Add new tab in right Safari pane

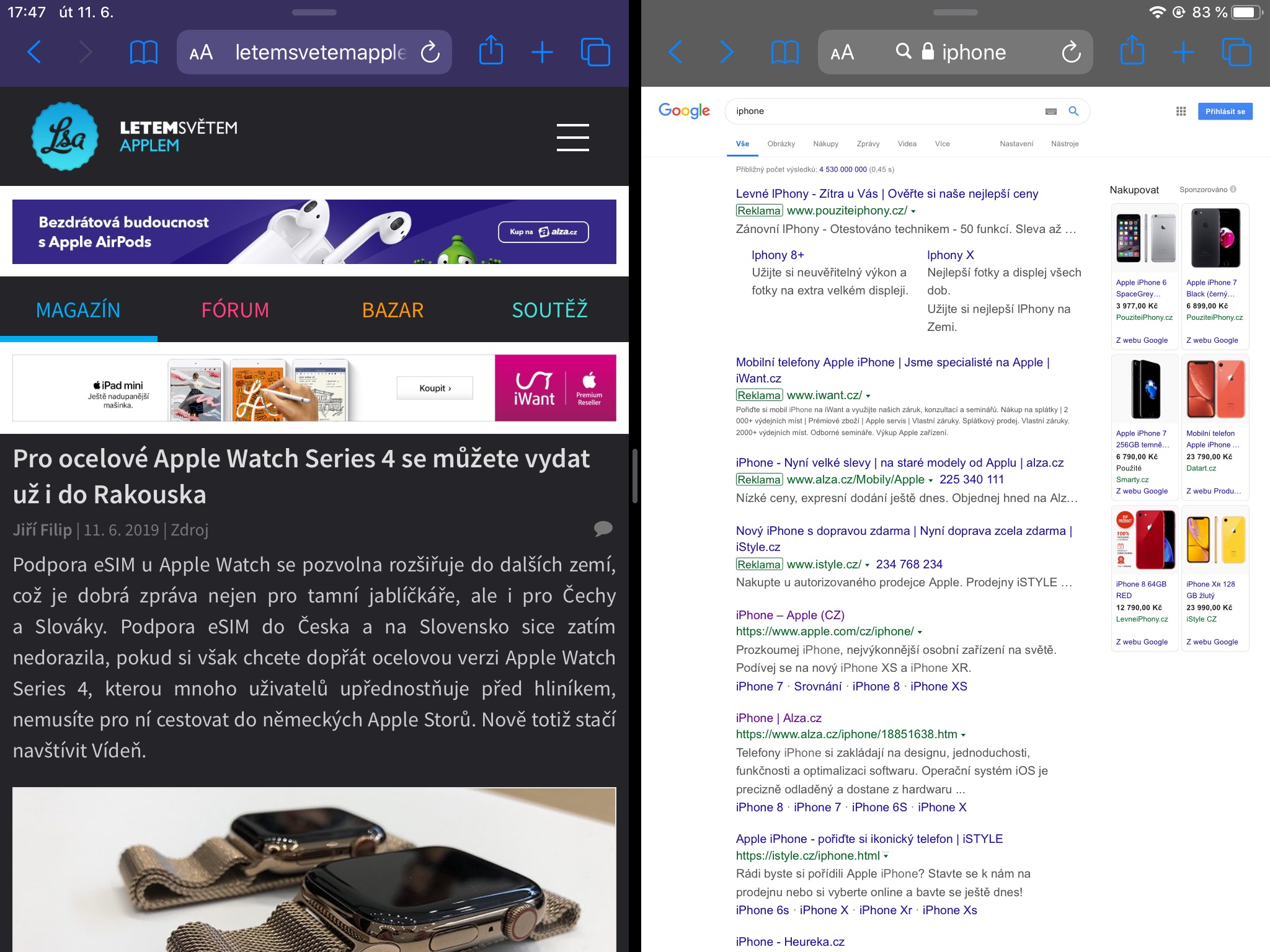coord(1183,52)
